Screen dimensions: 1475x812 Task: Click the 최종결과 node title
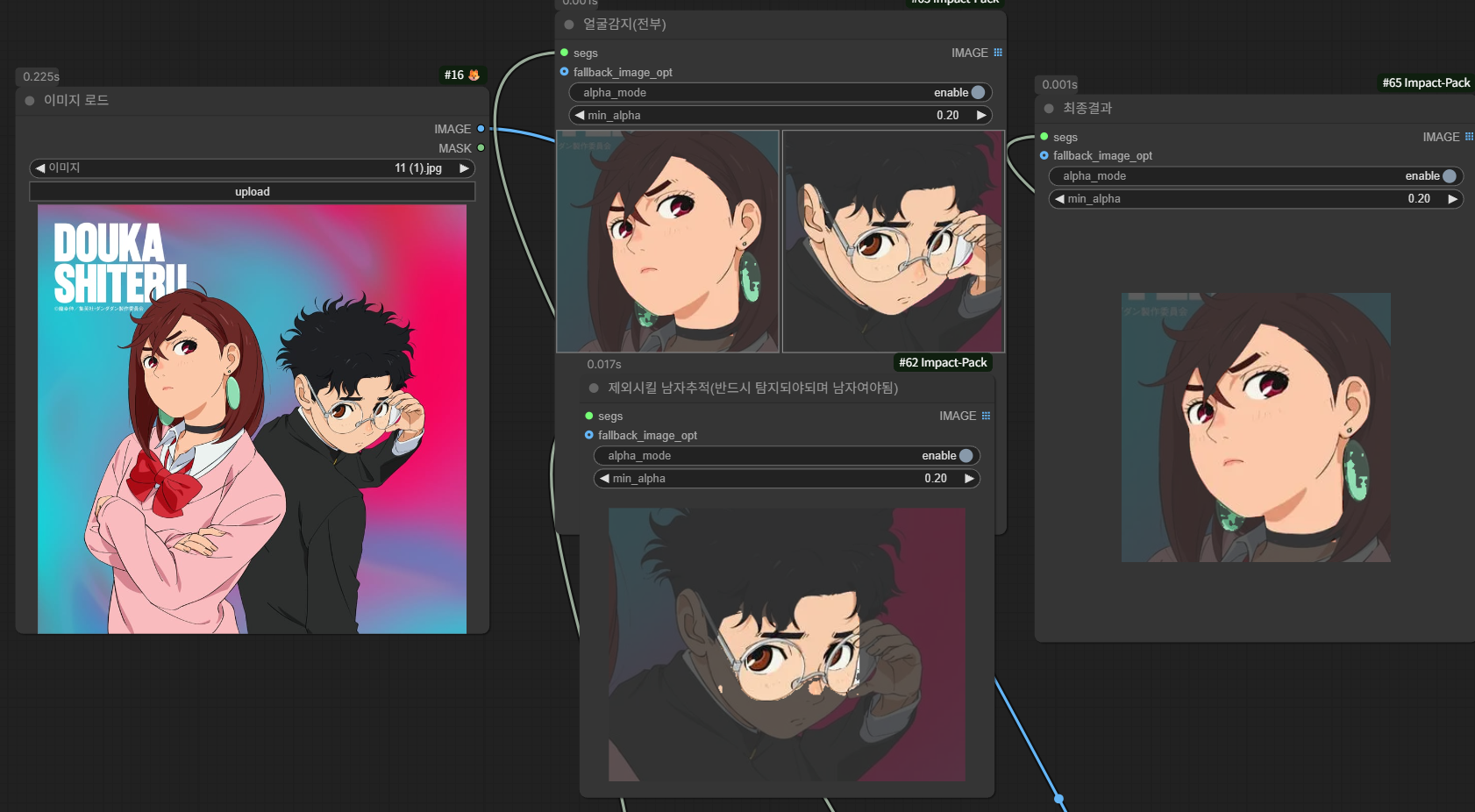(1087, 109)
